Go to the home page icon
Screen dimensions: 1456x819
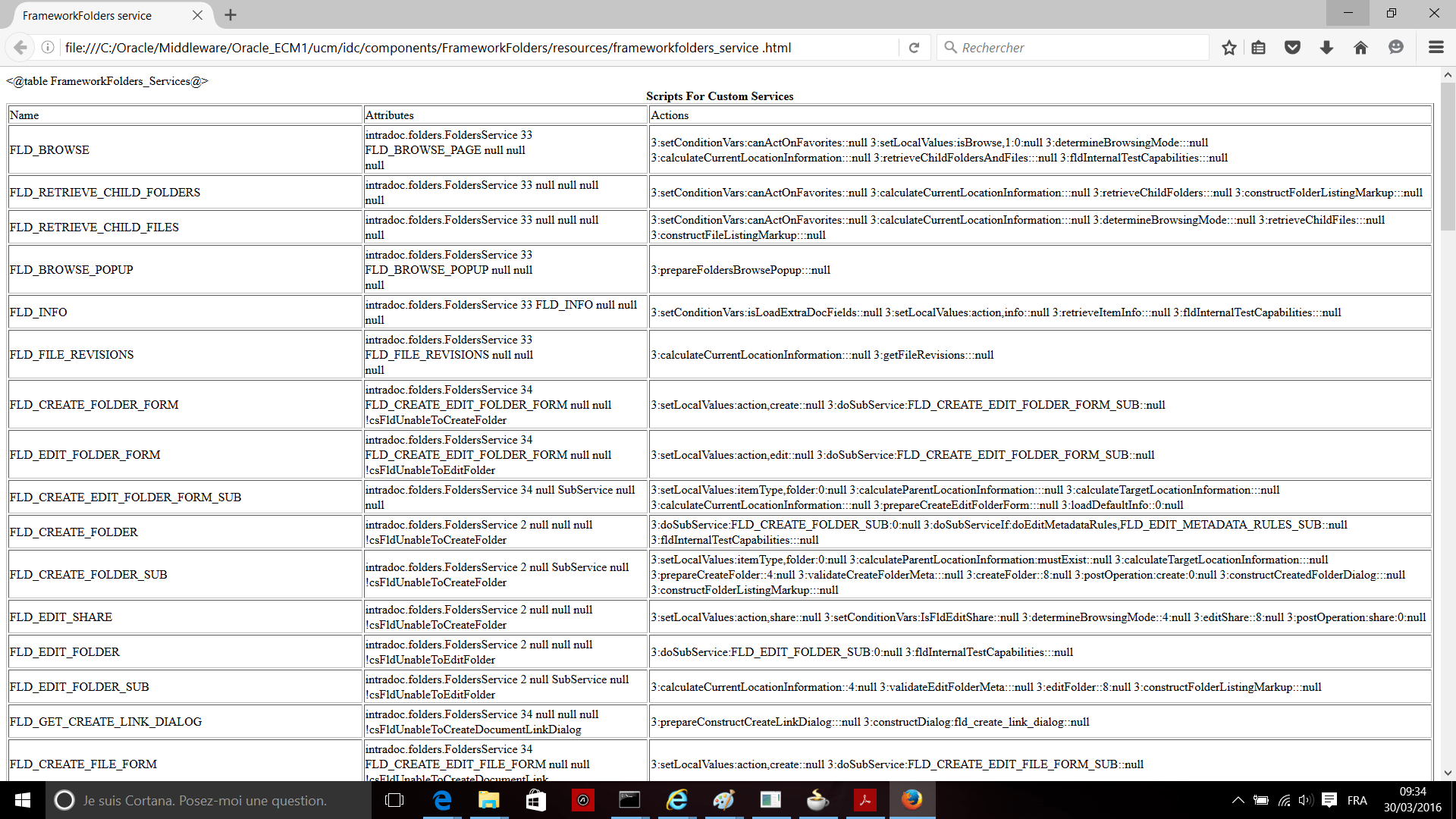1360,47
